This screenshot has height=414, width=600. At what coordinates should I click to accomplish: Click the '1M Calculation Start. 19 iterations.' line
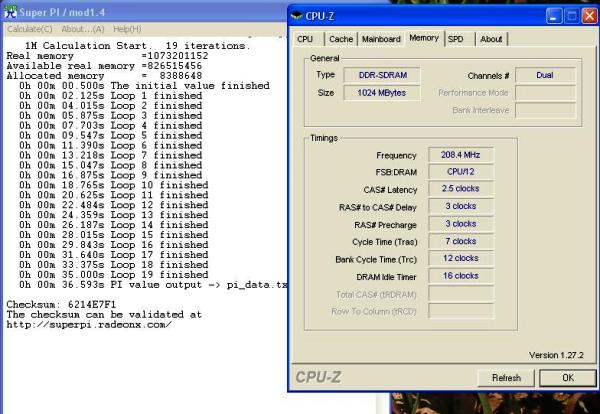click(137, 46)
